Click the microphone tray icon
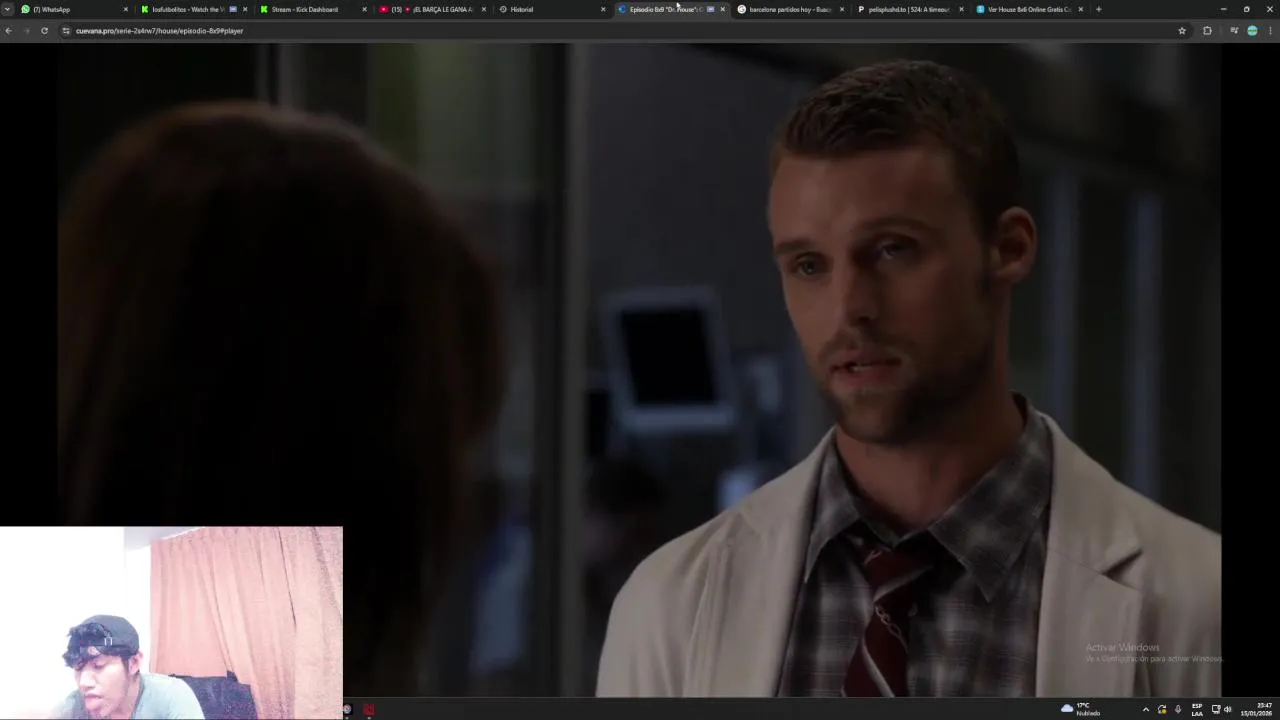The height and width of the screenshot is (720, 1280). 1178,710
